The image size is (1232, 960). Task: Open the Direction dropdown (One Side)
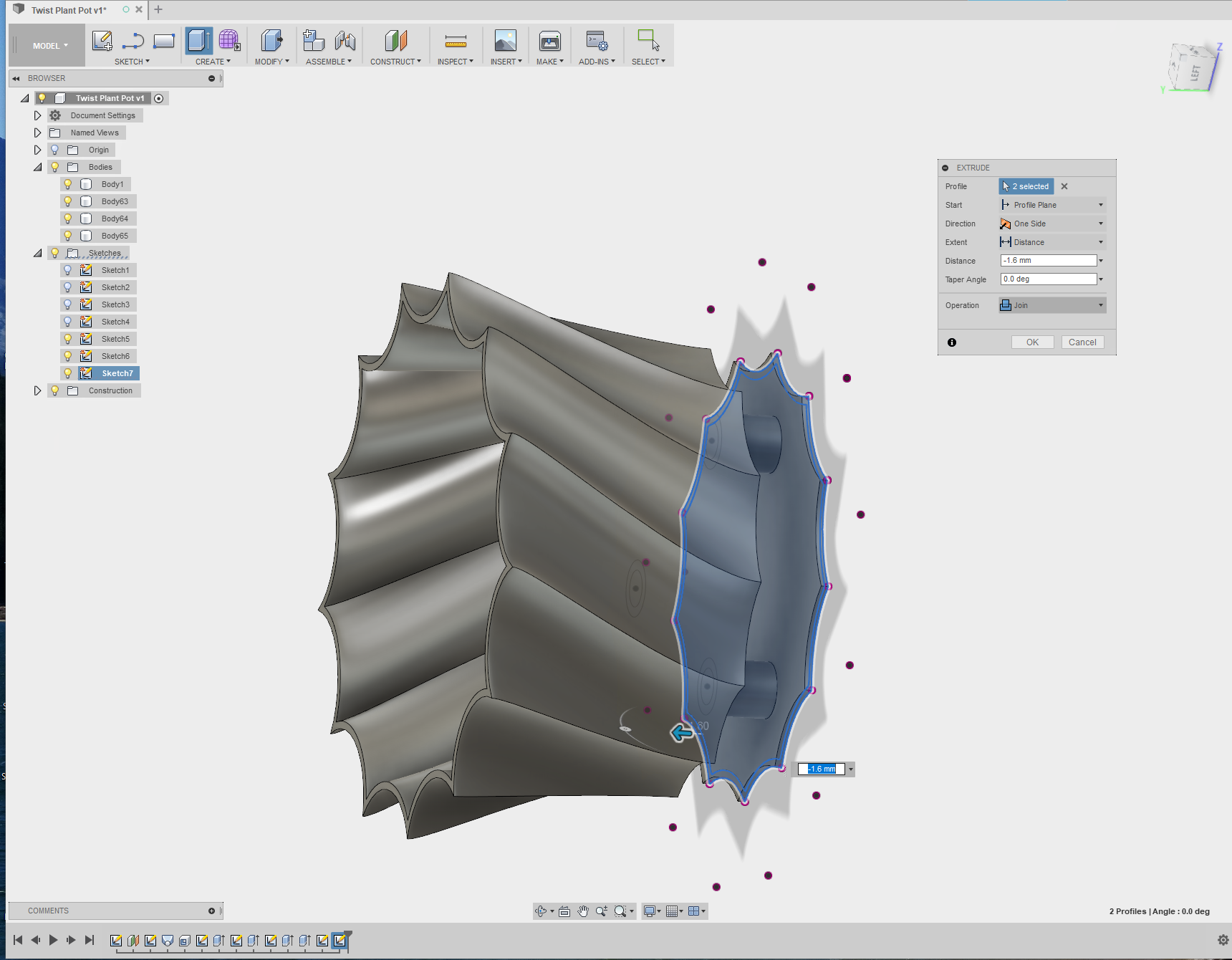tap(1052, 224)
